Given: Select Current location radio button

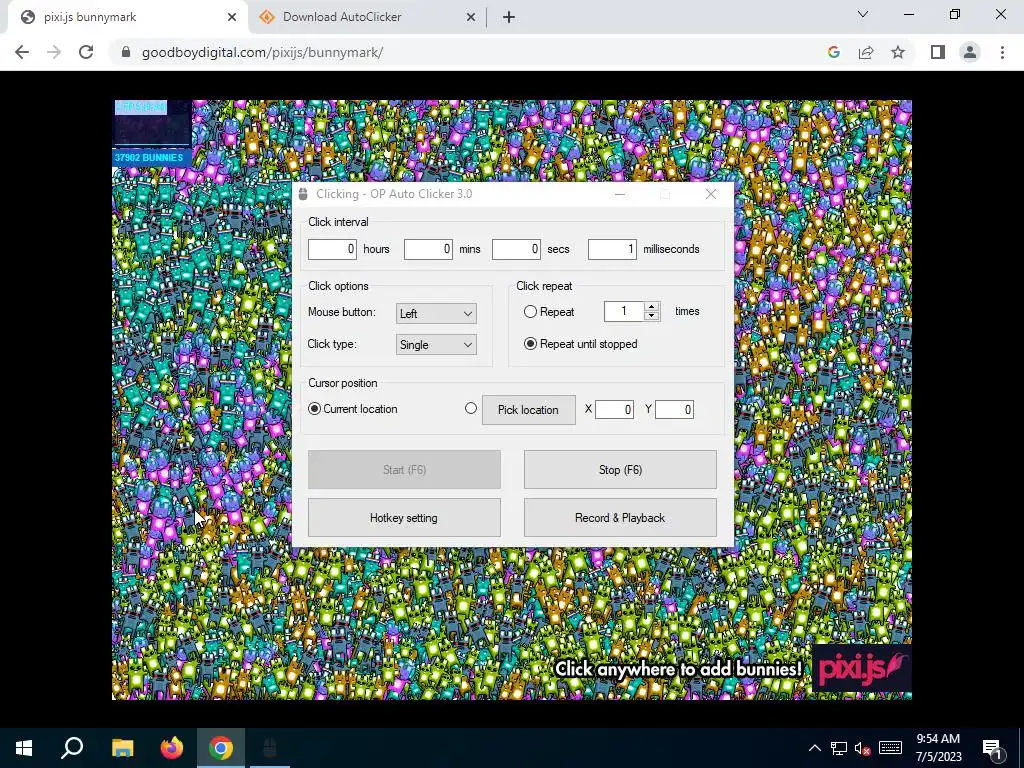Looking at the screenshot, I should (x=314, y=409).
